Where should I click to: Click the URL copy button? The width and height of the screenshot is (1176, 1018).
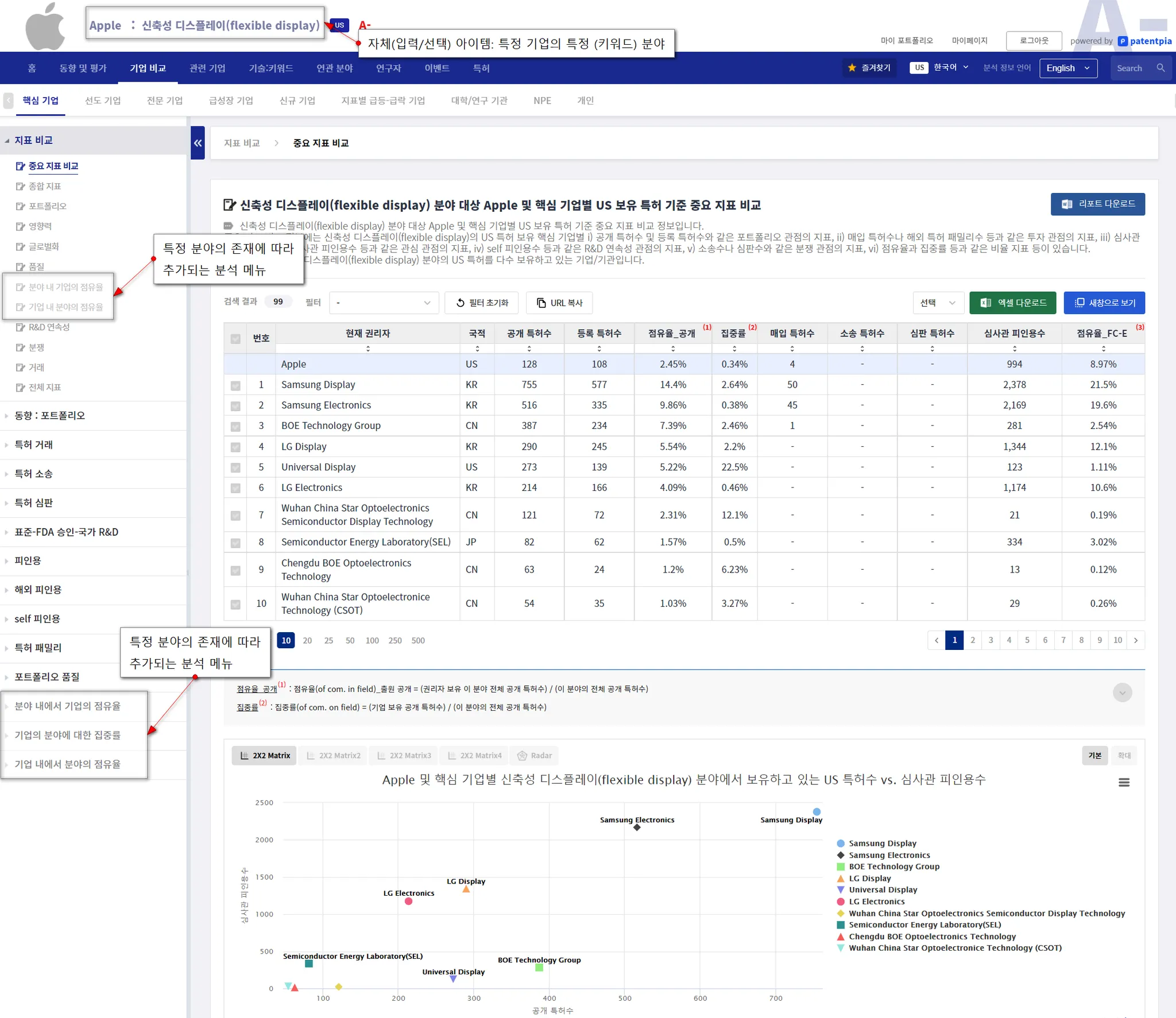(x=559, y=303)
